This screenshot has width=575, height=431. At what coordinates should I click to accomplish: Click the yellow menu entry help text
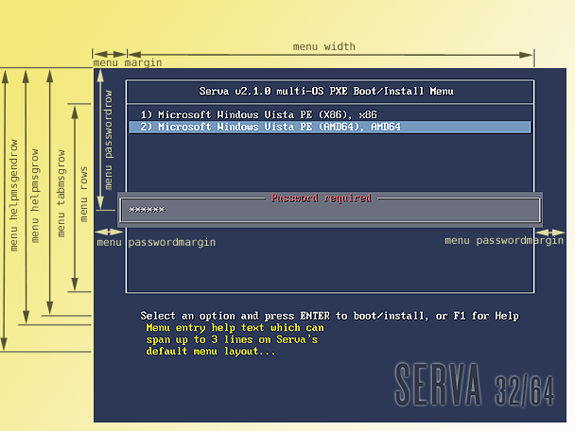[235, 339]
